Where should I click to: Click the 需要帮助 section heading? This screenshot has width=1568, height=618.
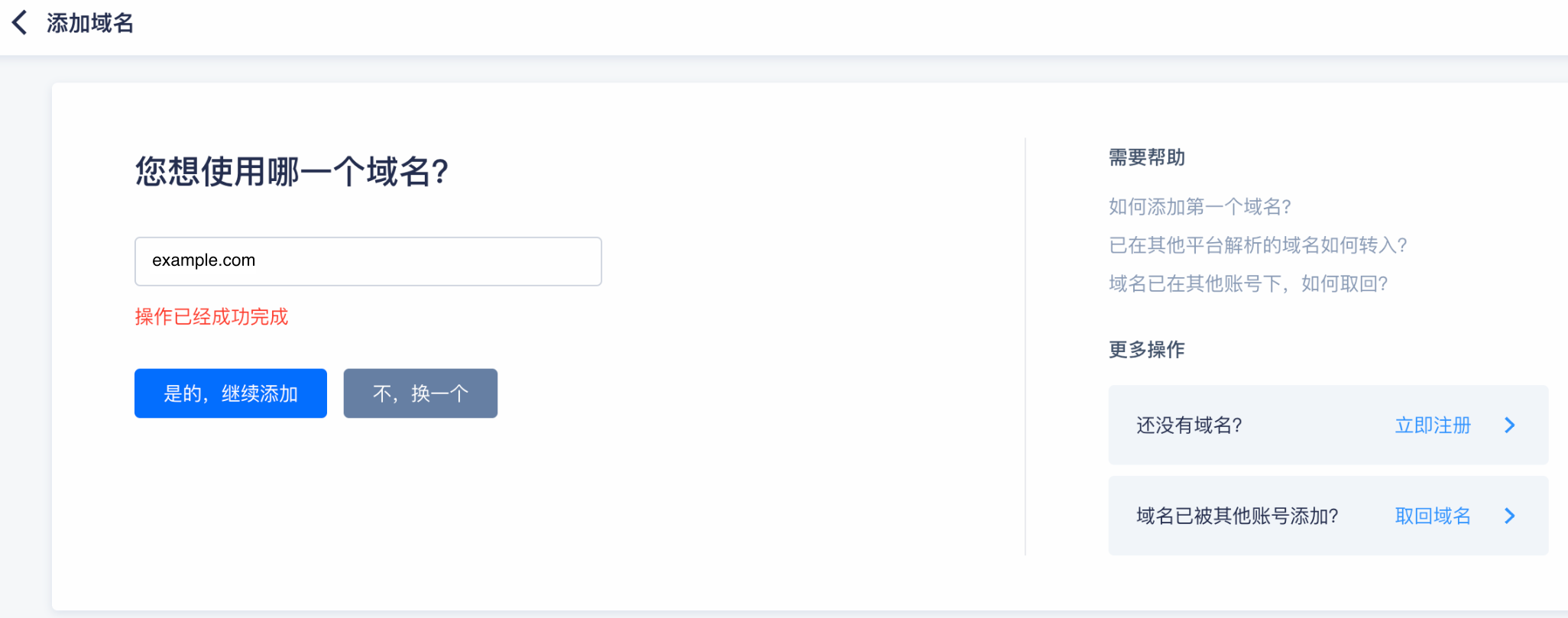[1147, 157]
